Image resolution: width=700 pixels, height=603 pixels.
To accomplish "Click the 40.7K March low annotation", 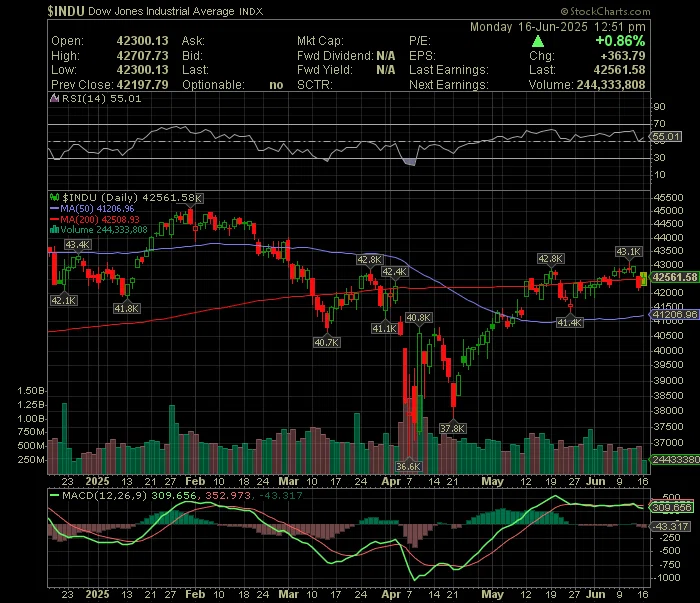I will tap(327, 342).
